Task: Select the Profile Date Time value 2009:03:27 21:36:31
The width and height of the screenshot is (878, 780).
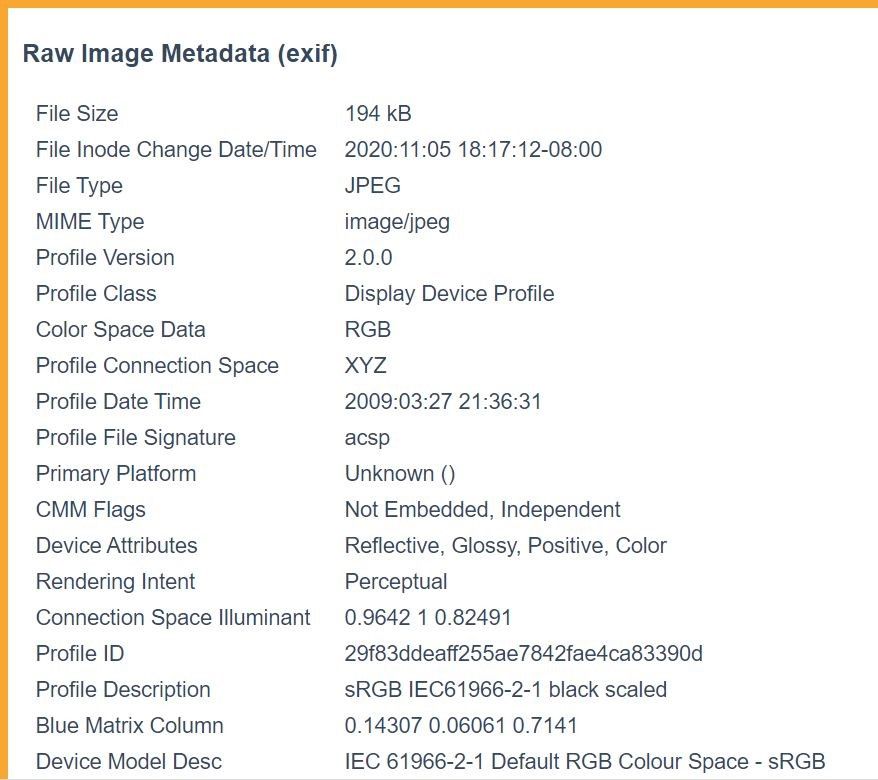Action: click(443, 402)
